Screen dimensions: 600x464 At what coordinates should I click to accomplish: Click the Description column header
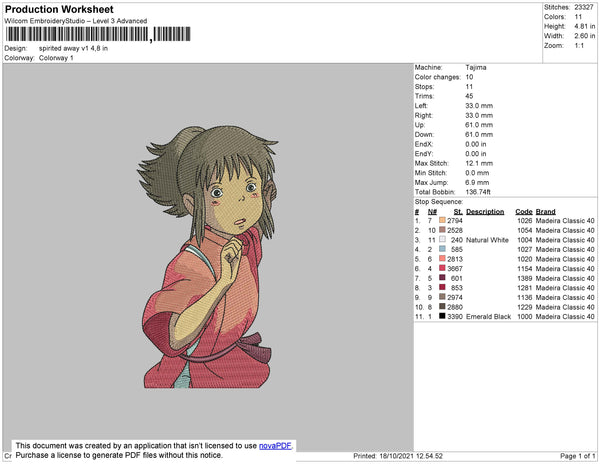click(x=485, y=212)
